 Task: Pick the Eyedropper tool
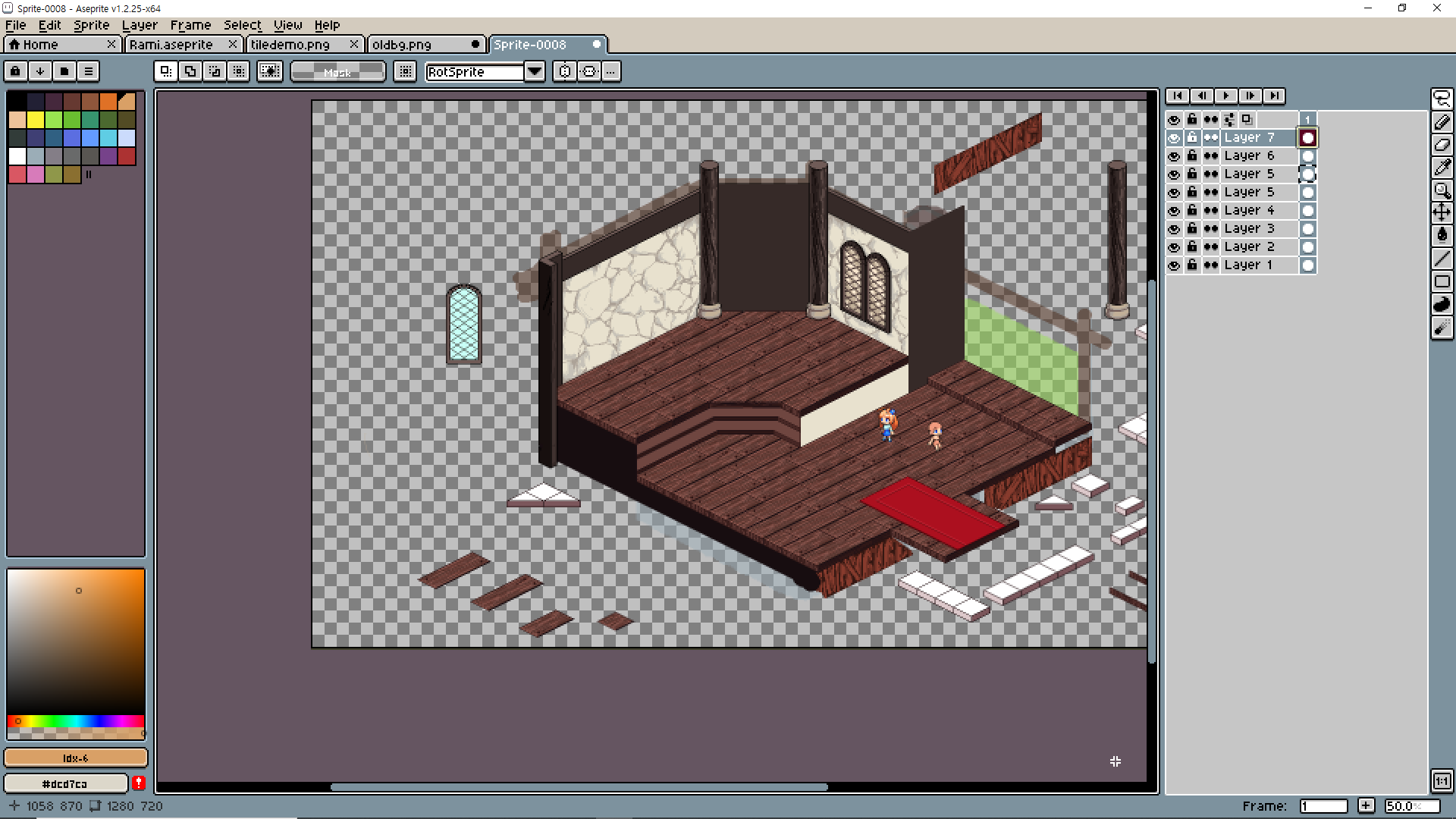pyautogui.click(x=1442, y=168)
